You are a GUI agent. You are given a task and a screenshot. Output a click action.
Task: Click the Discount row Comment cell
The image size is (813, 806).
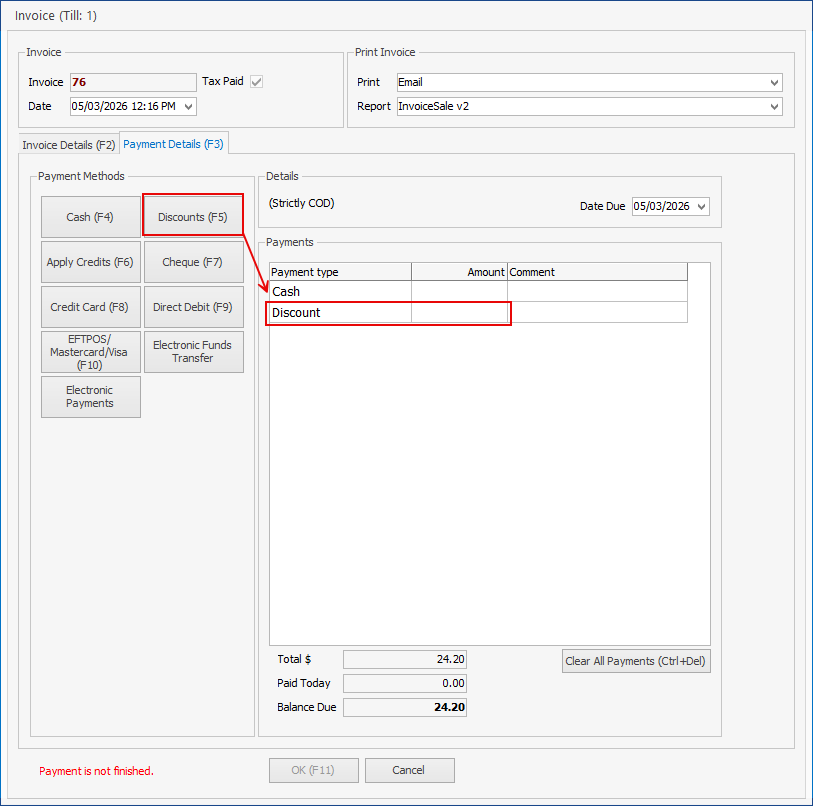(597, 313)
